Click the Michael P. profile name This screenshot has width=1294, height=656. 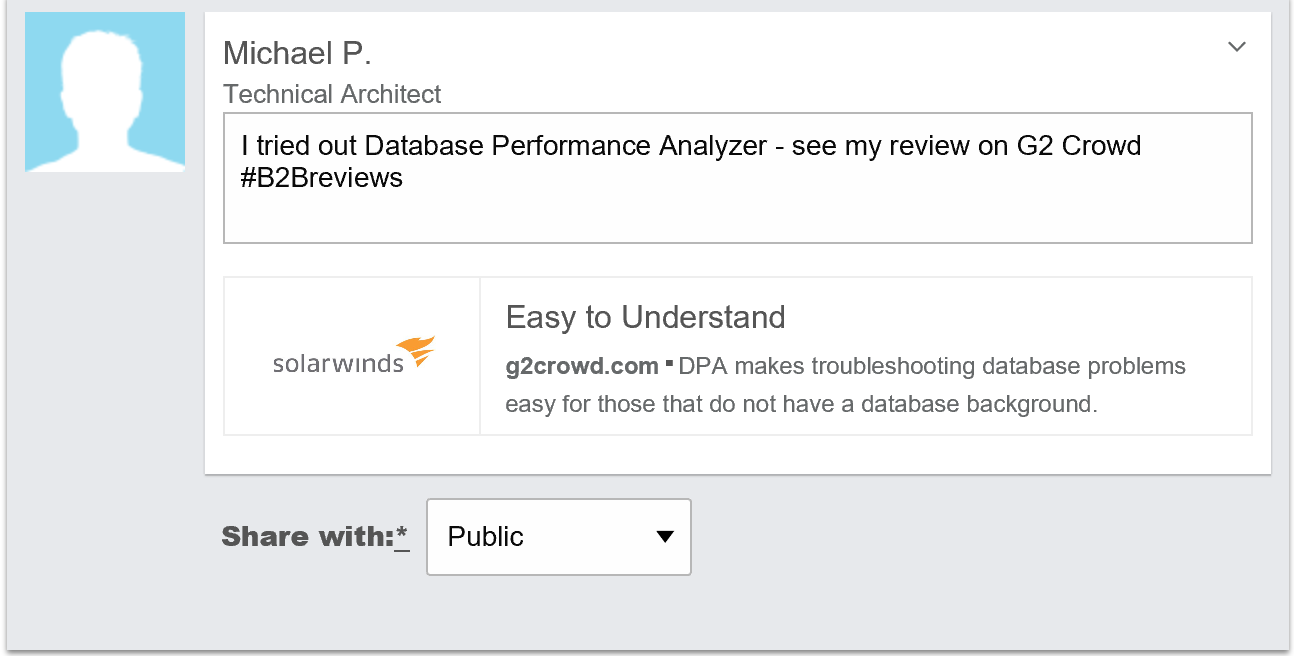point(297,53)
